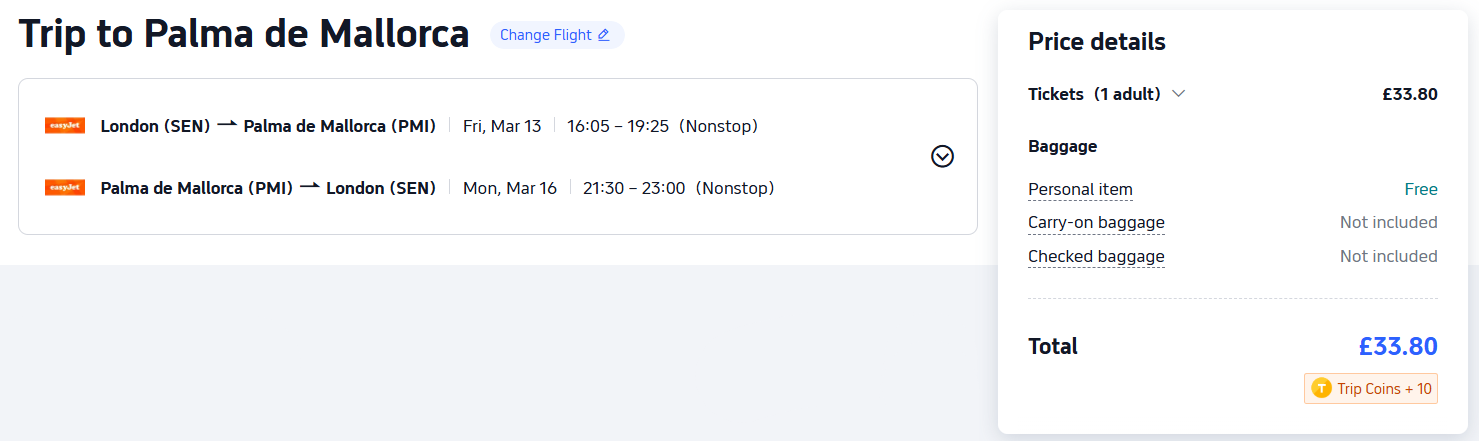Expand flight details with the circled chevron
1479x441 pixels.
pos(942,156)
